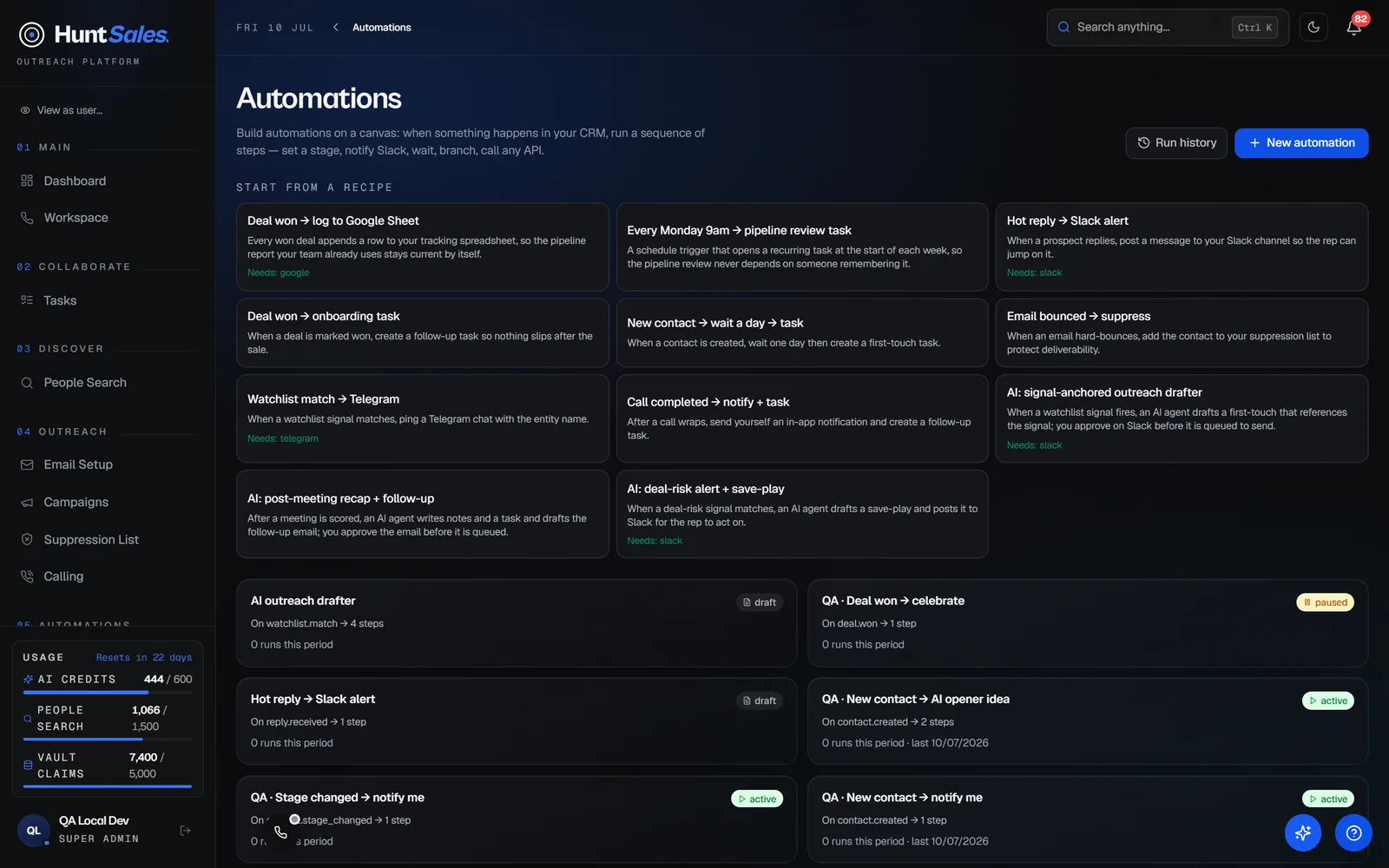Click active badge on Stage changed notify me
The image size is (1389, 868).
[x=757, y=799]
